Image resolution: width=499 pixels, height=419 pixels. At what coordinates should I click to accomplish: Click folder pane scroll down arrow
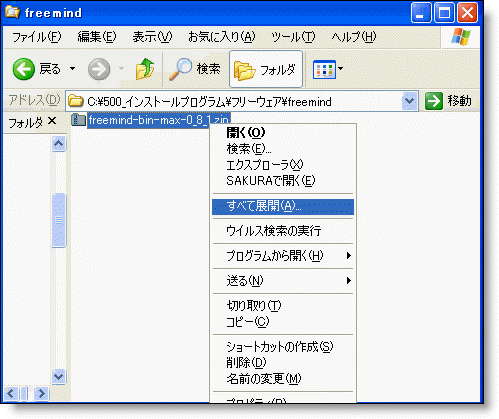pos(59,377)
